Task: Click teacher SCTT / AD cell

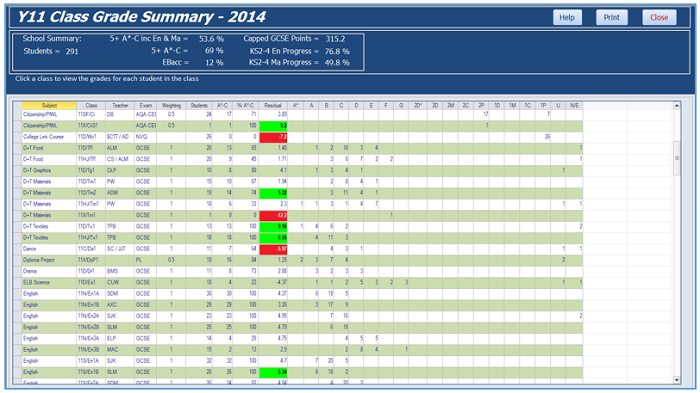Action: coord(120,137)
